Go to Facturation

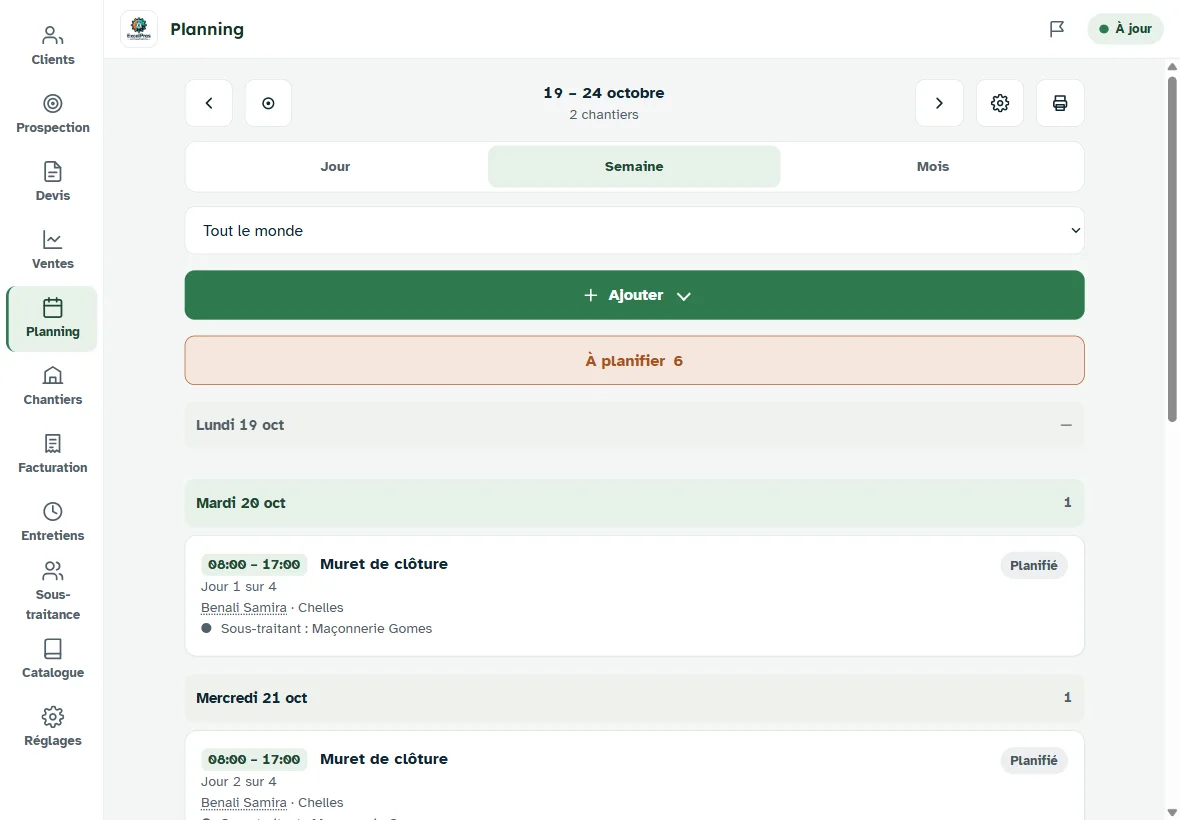(53, 454)
